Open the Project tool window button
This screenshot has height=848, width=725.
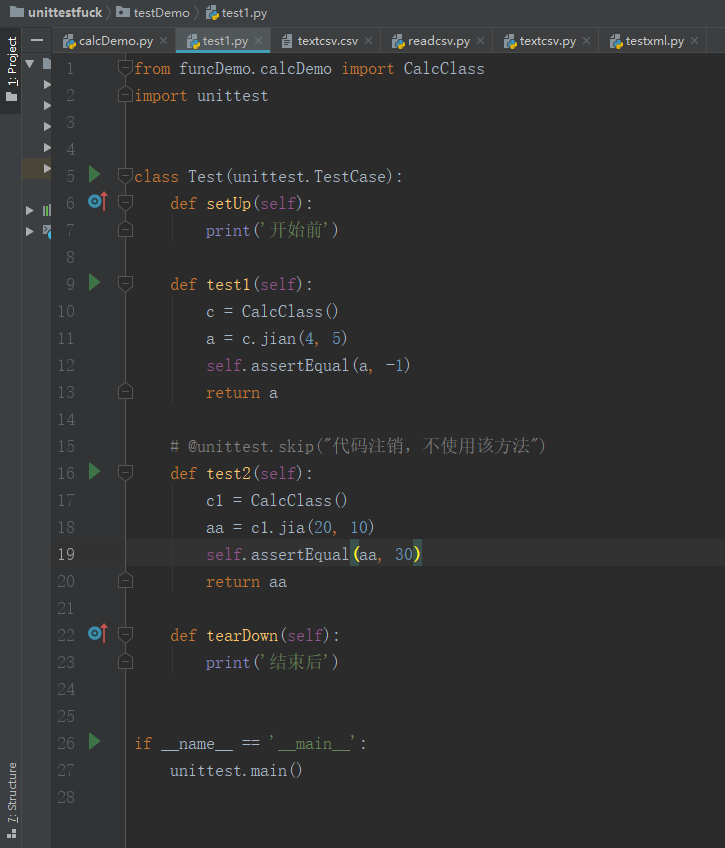pos(11,69)
